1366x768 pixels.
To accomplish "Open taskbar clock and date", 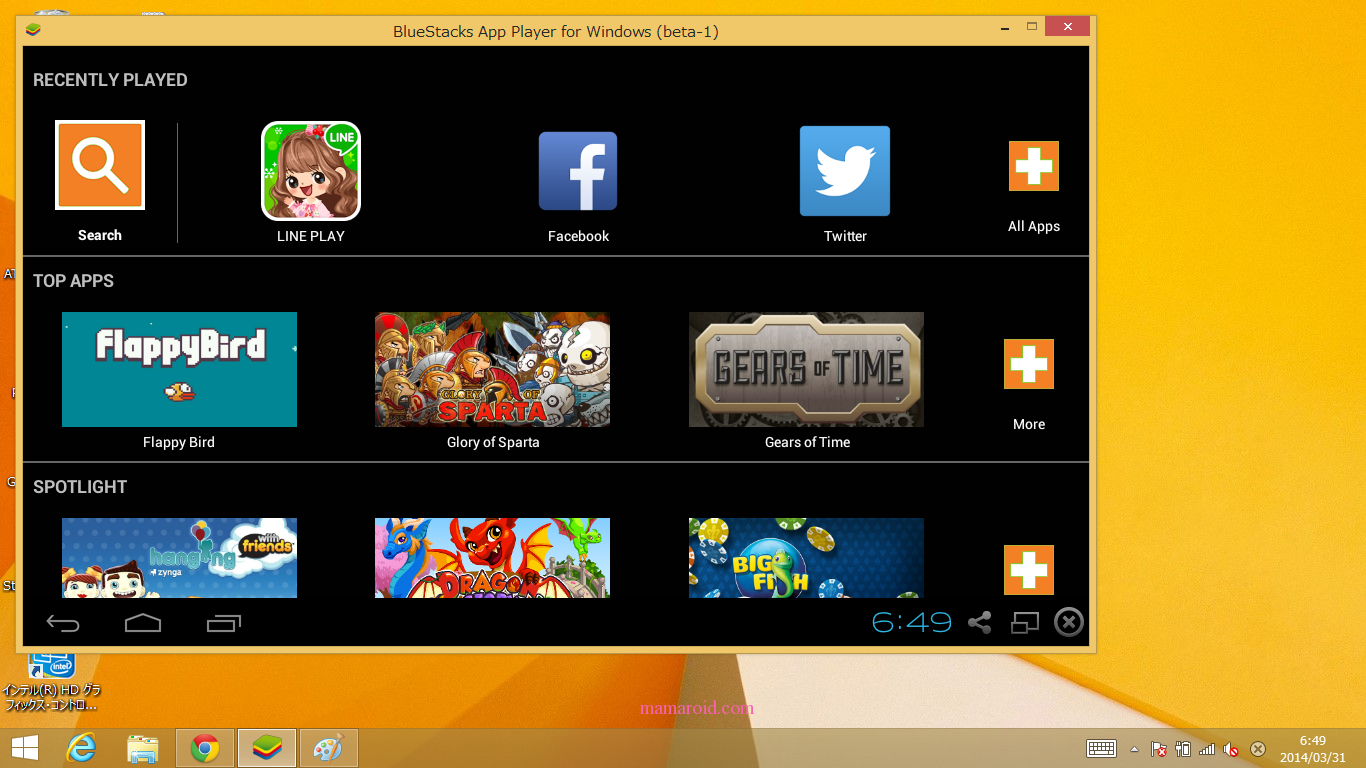I will tap(1312, 748).
